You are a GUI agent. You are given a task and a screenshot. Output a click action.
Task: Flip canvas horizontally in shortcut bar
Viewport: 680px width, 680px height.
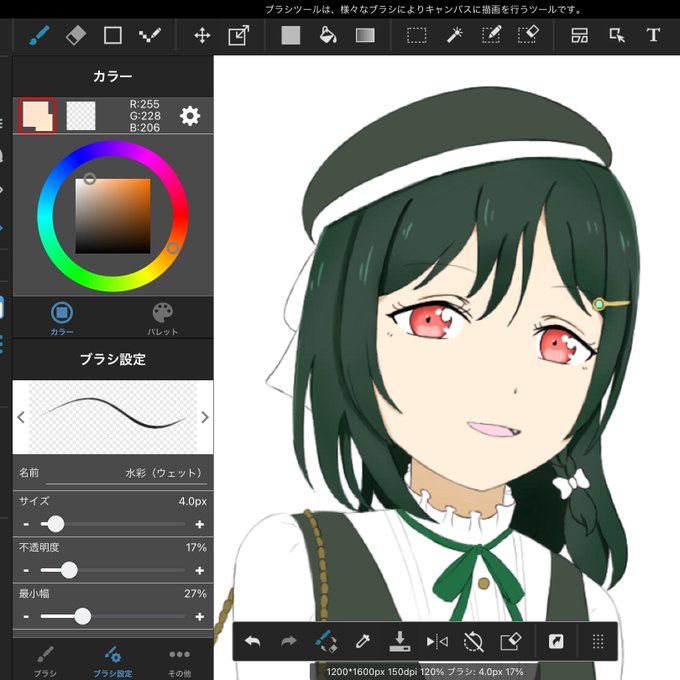click(x=437, y=641)
